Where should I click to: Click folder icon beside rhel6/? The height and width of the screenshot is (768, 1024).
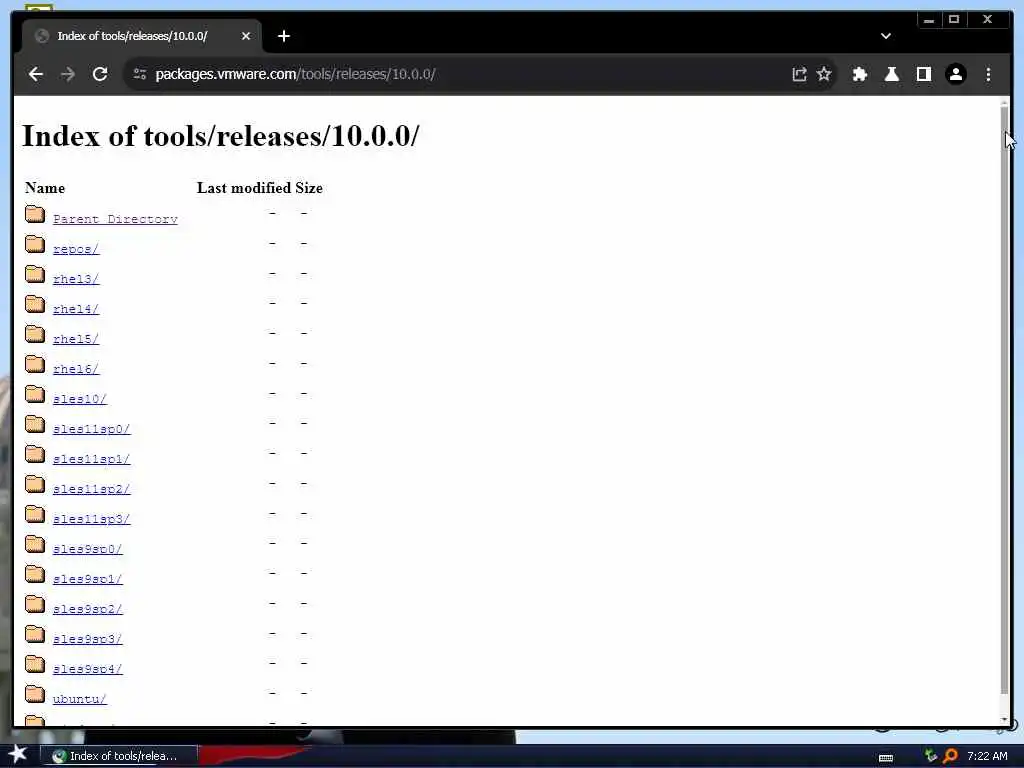click(35, 364)
